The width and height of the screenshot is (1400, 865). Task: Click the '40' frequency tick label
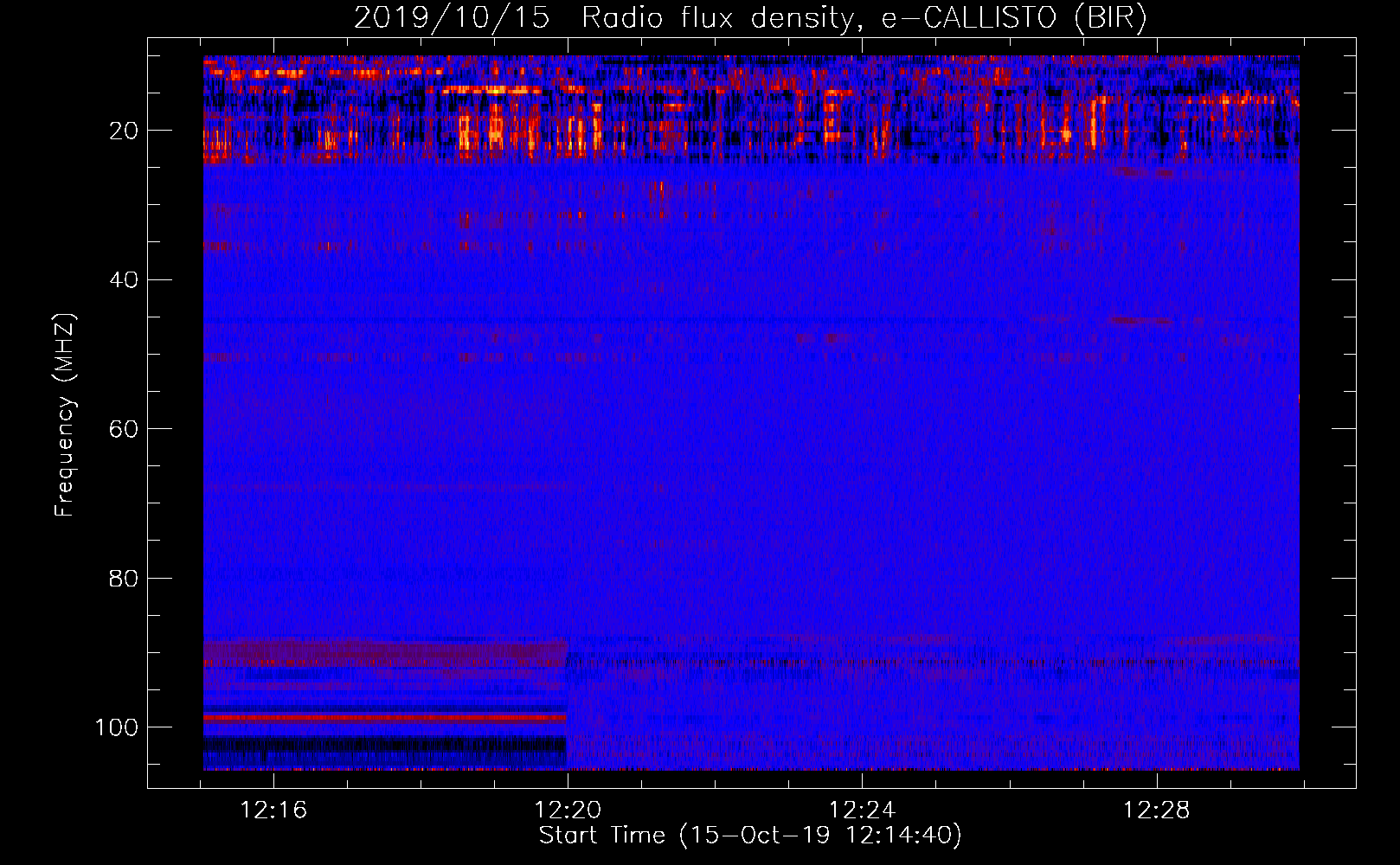pyautogui.click(x=125, y=280)
